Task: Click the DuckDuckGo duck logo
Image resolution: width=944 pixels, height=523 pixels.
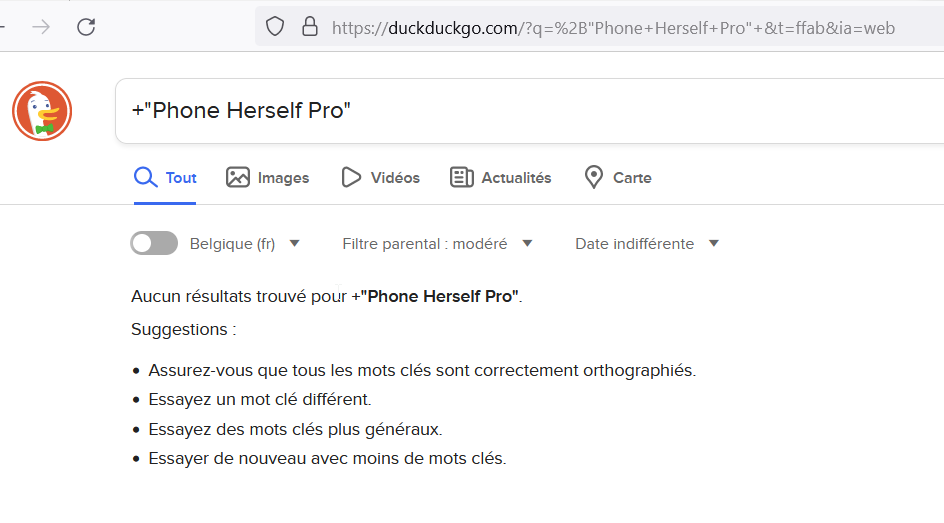Action: pos(42,111)
